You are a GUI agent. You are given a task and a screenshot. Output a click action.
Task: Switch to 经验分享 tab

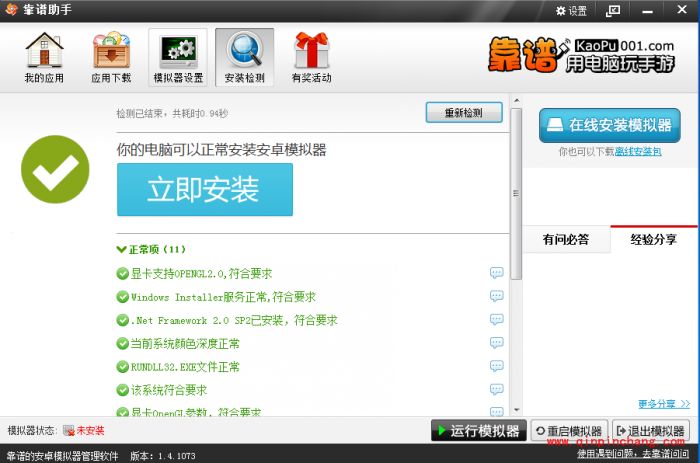[x=653, y=240]
